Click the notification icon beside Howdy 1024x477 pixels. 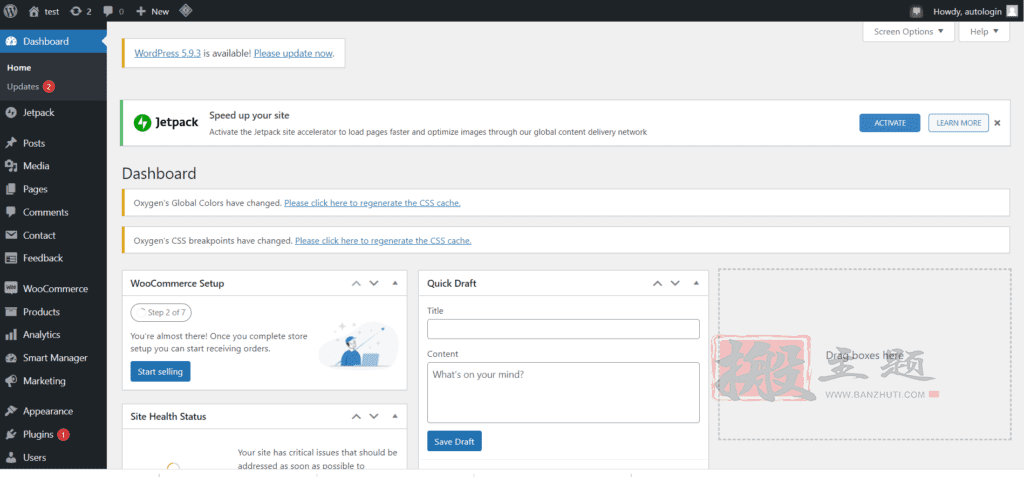click(917, 11)
